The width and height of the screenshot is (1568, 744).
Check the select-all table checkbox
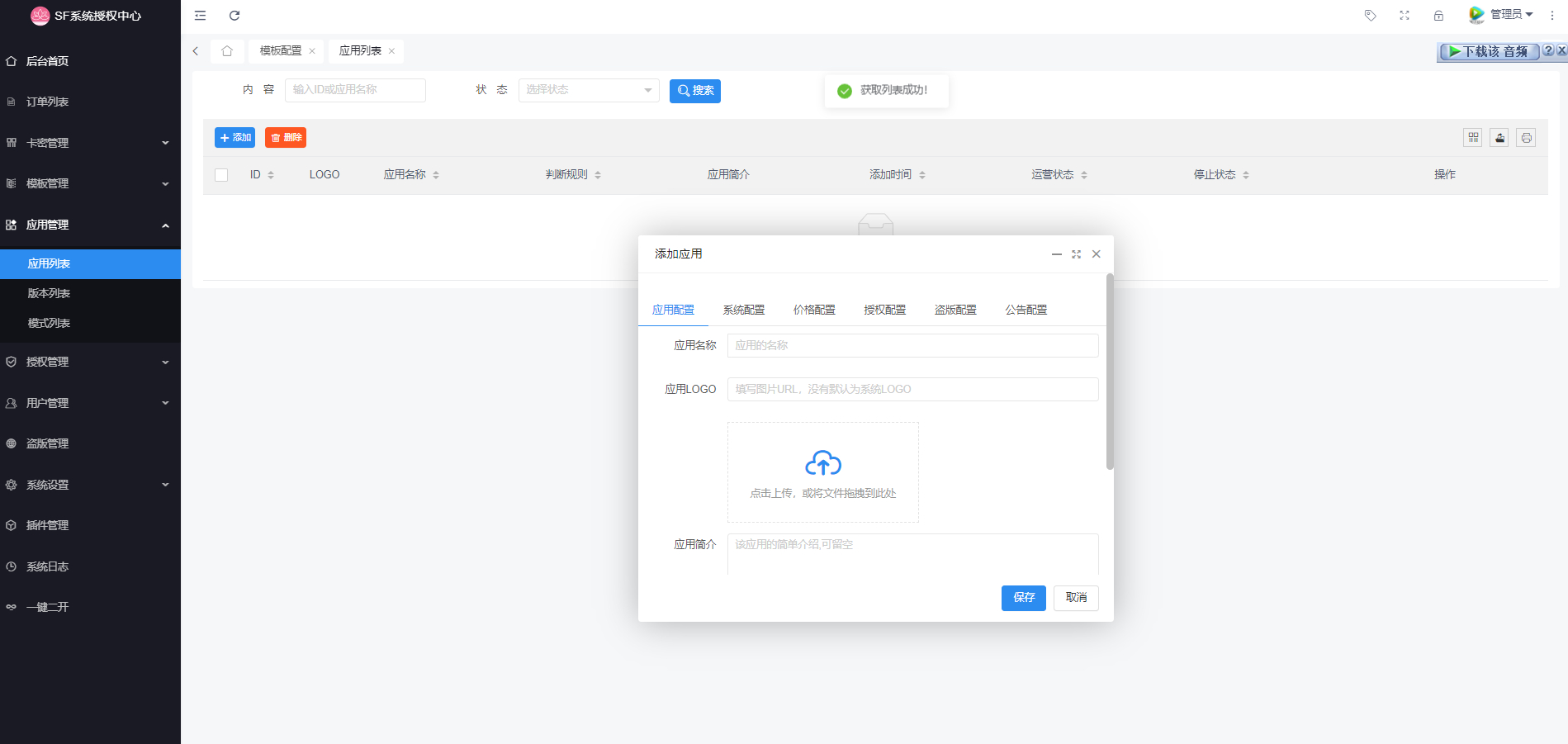(221, 175)
